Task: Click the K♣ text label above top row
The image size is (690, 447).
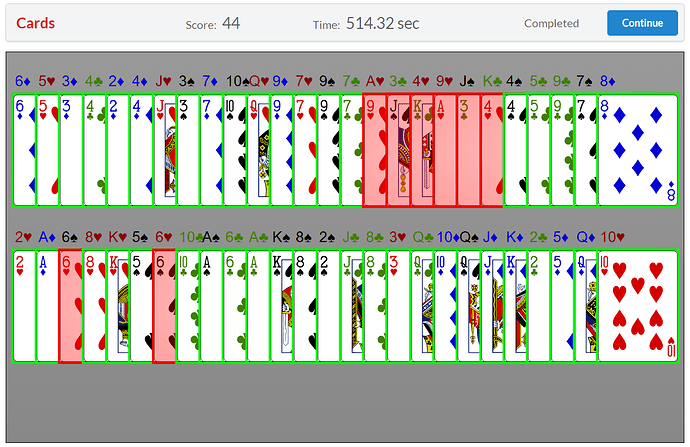Action: click(x=492, y=81)
